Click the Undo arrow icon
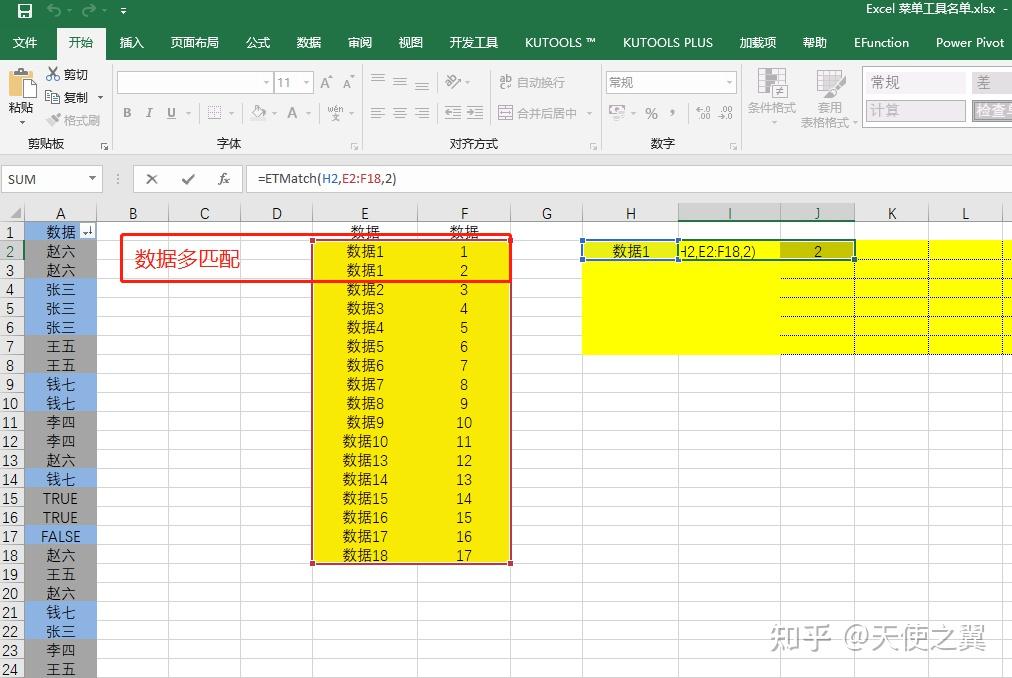The image size is (1012, 678). (x=54, y=10)
